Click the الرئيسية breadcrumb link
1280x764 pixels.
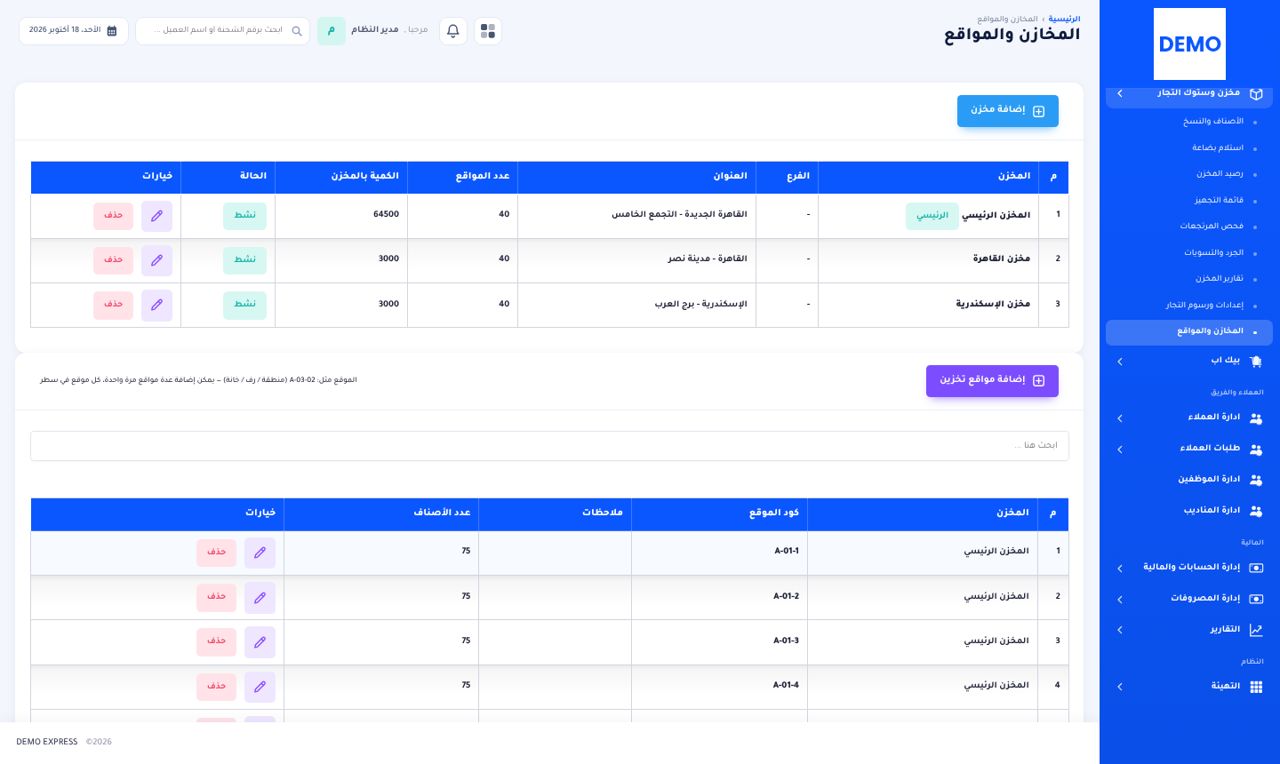pos(1064,19)
